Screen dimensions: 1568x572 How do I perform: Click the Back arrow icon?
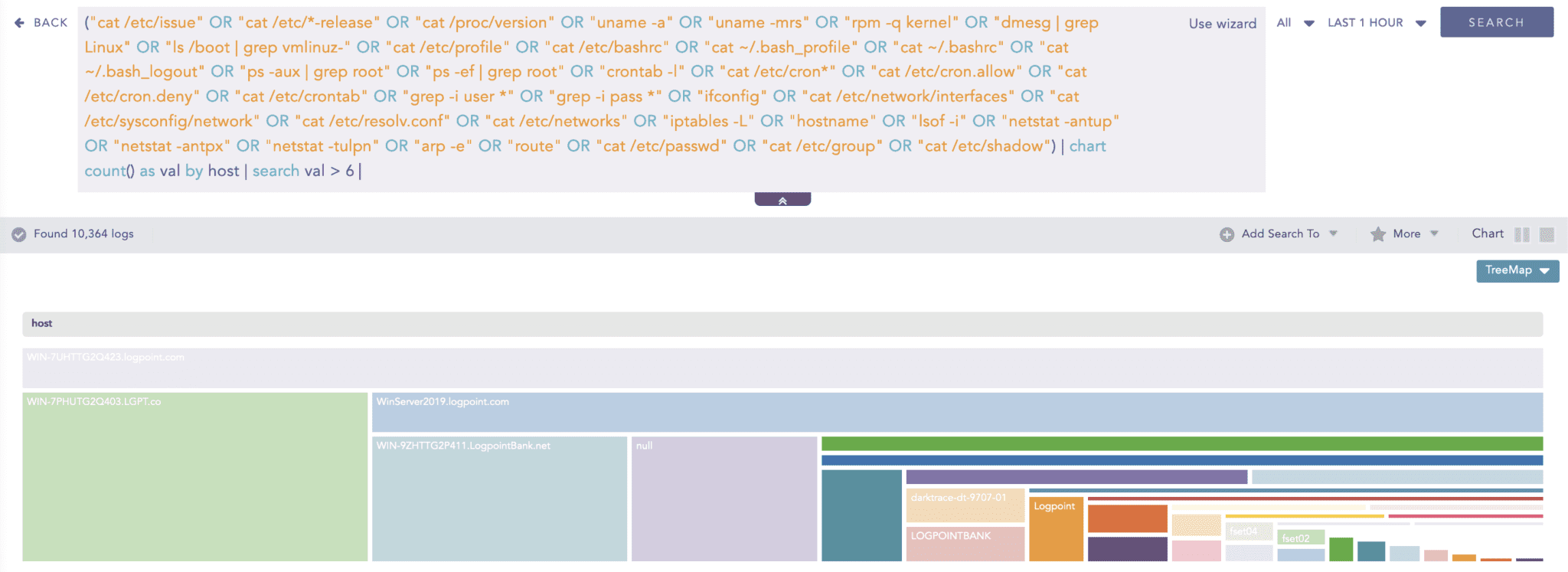[x=20, y=23]
